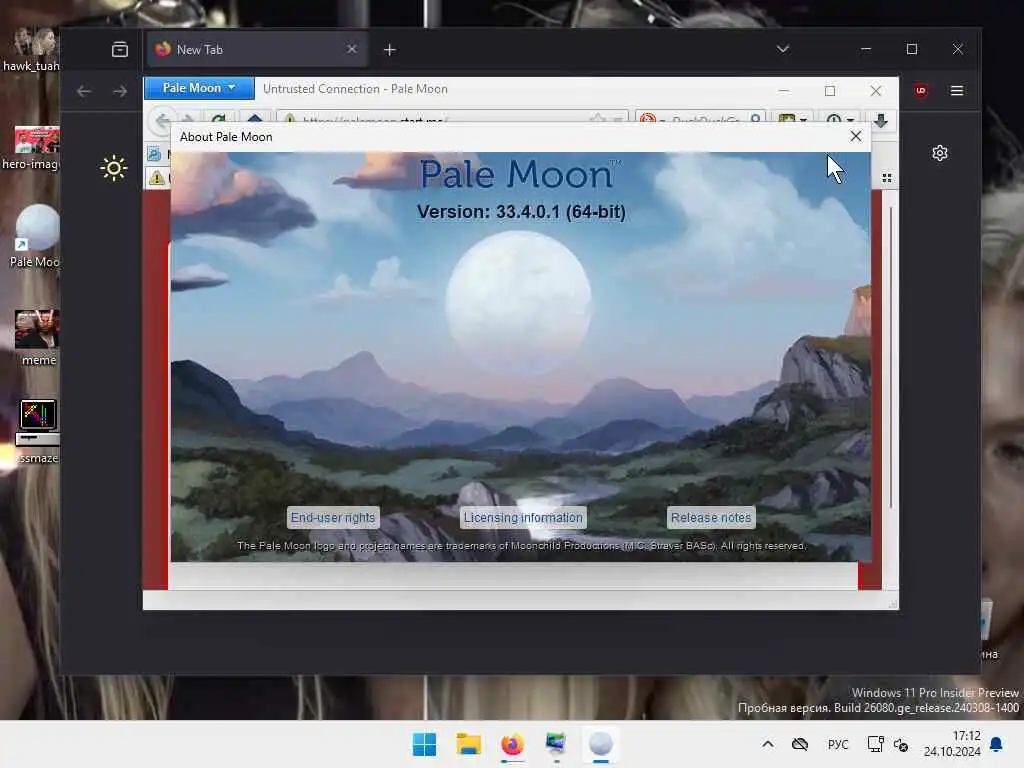Open uBlock Origin extension icon
The width and height of the screenshot is (1024, 768).
pos(921,91)
